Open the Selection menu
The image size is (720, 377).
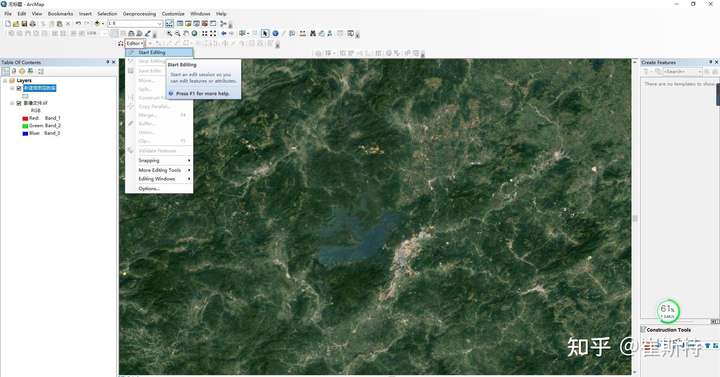[x=107, y=14]
